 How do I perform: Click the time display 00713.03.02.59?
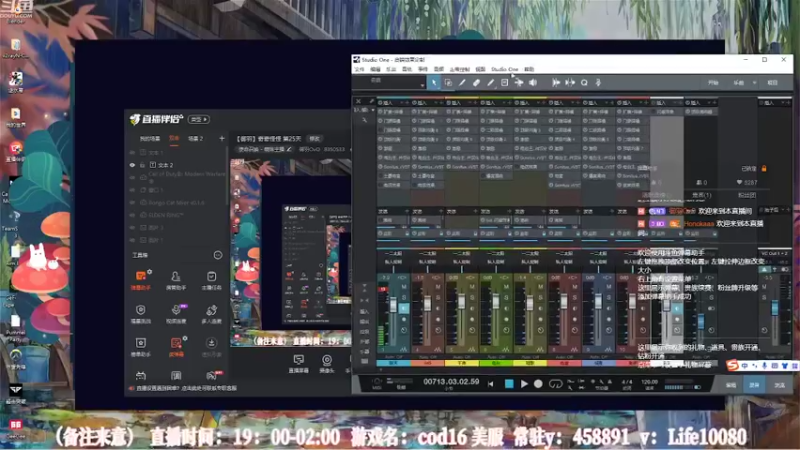(x=451, y=382)
